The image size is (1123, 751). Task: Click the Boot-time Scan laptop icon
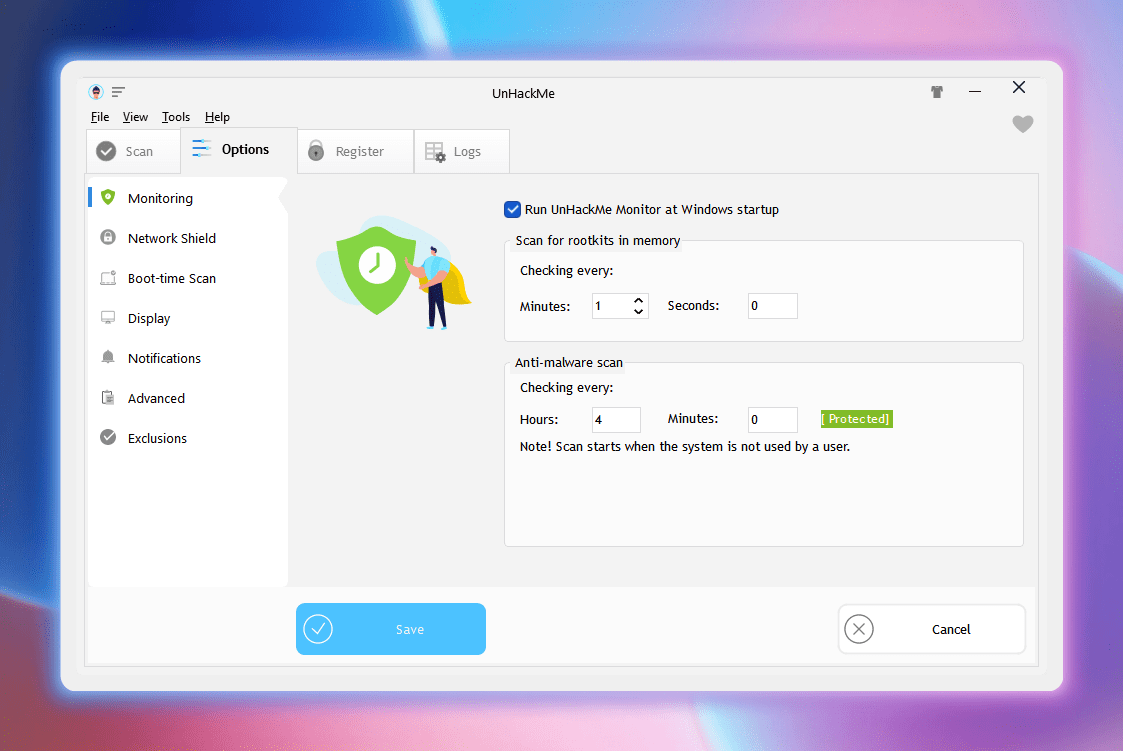[108, 278]
